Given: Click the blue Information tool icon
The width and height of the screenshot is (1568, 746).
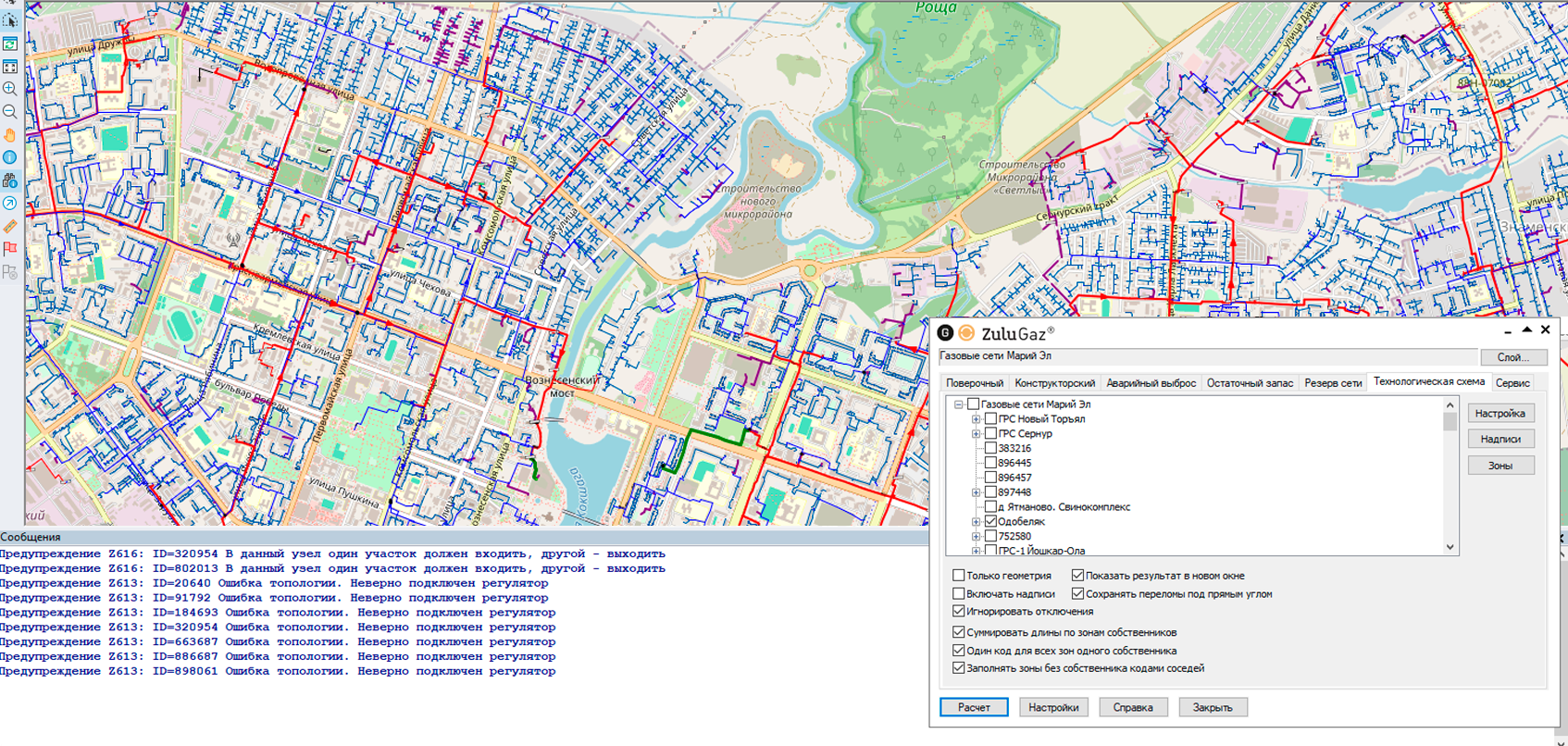Looking at the screenshot, I should pos(10,157).
